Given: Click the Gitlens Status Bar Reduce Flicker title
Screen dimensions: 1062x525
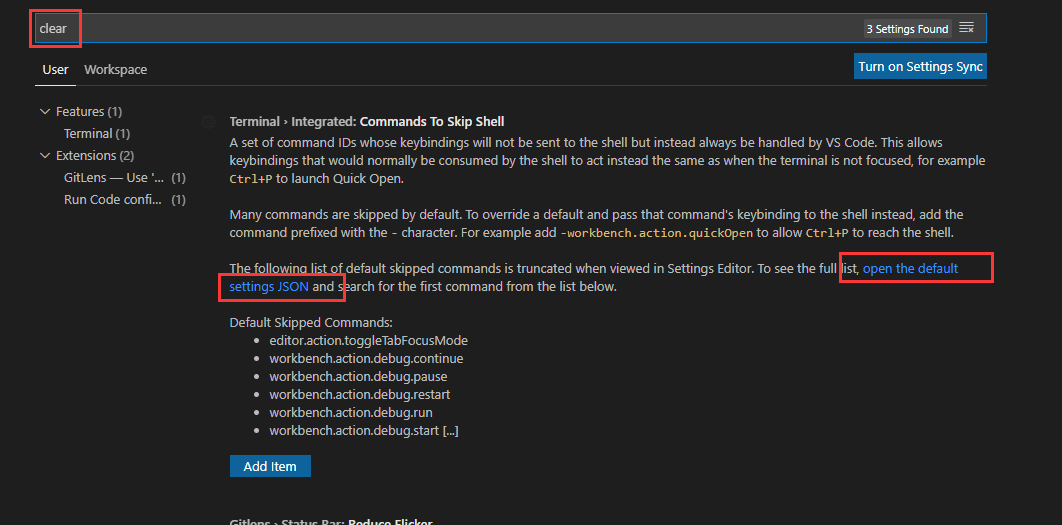Looking at the screenshot, I should tap(331, 522).
